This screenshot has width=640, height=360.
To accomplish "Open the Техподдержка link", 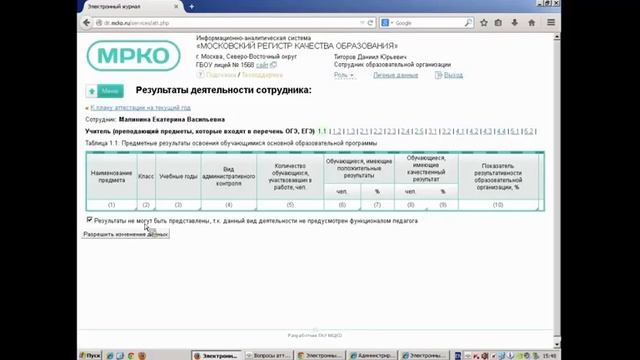I will 262,75.
